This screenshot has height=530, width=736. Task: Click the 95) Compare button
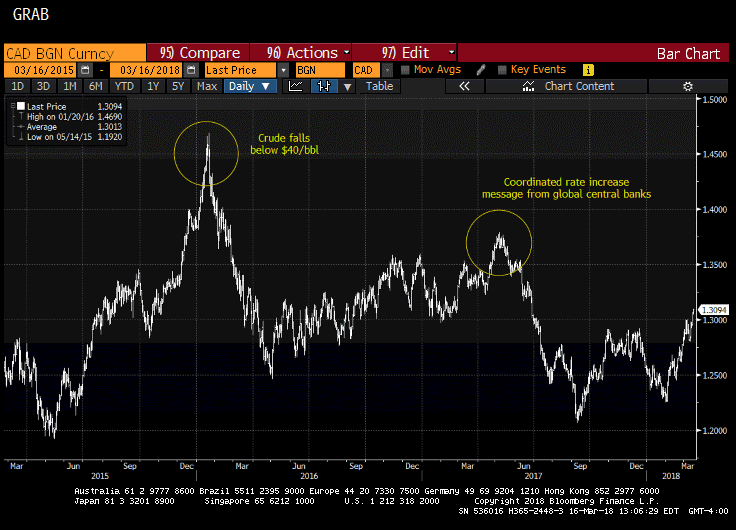pyautogui.click(x=200, y=52)
